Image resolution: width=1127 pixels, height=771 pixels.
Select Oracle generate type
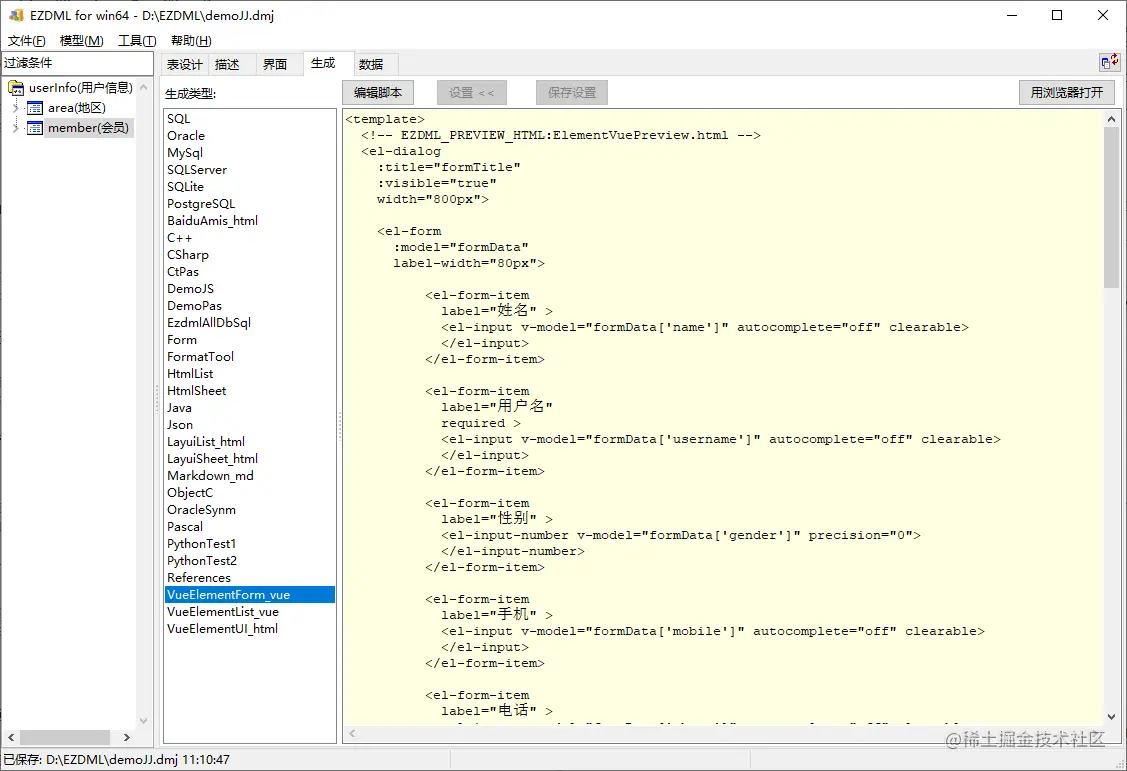(x=249, y=136)
